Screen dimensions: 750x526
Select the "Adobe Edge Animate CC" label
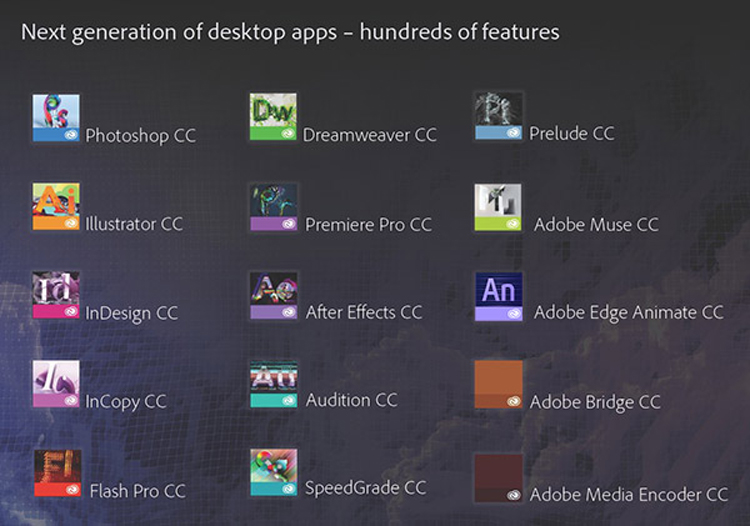click(629, 313)
